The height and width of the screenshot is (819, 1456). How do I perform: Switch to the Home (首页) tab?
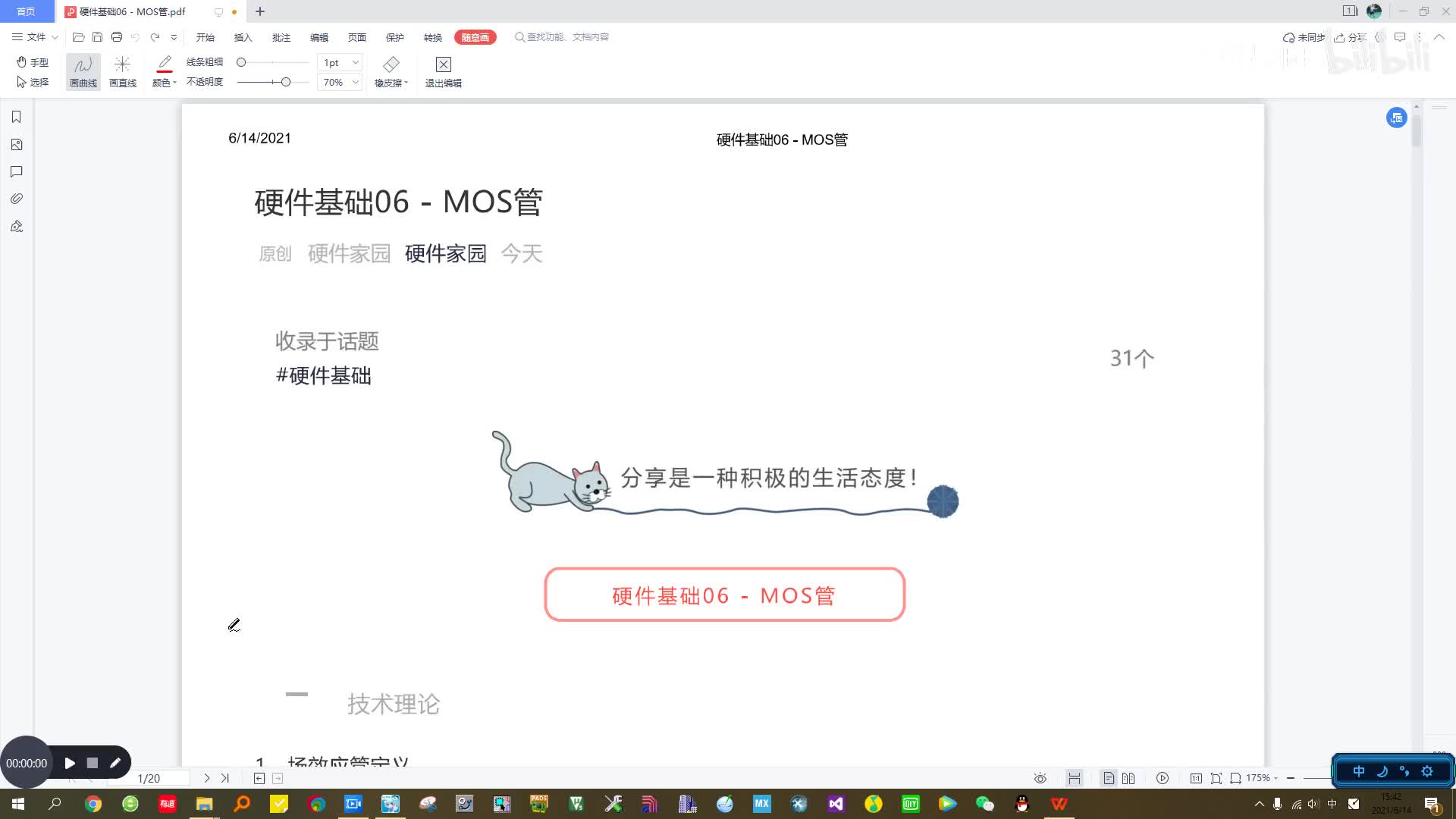click(27, 11)
